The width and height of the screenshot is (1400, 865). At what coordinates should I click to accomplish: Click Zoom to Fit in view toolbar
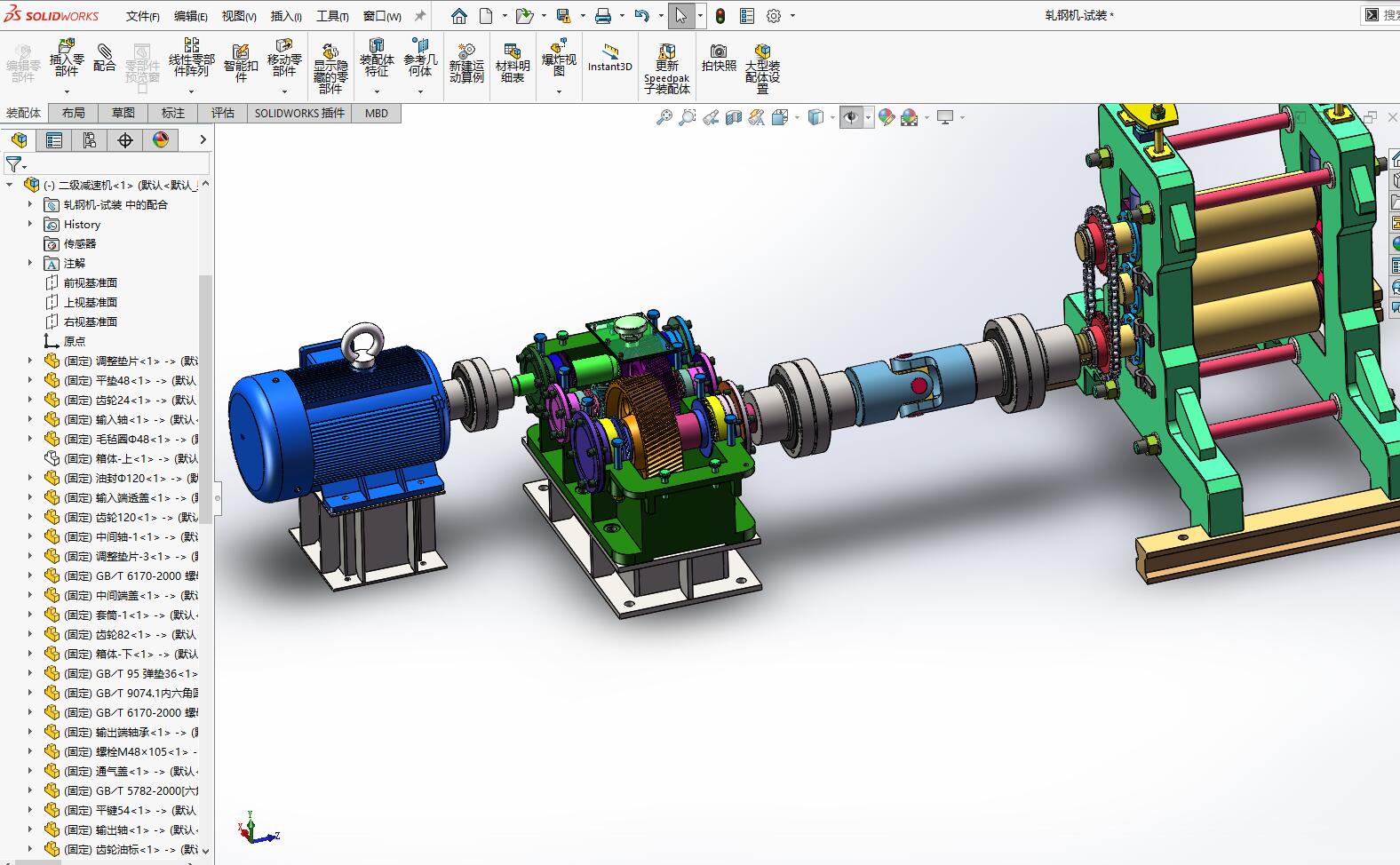coord(664,117)
